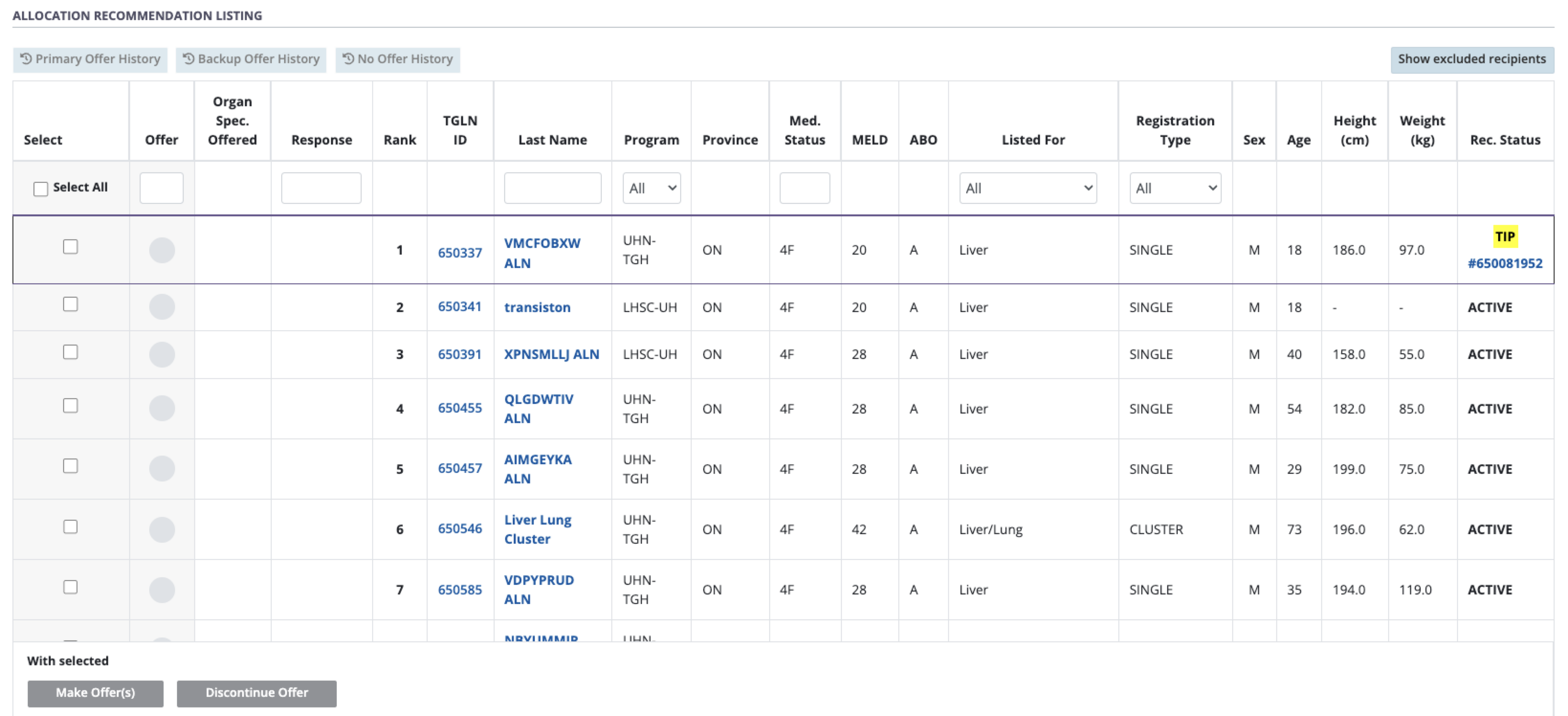1568x716 pixels.
Task: Open the Program filter dropdown
Action: pos(651,188)
